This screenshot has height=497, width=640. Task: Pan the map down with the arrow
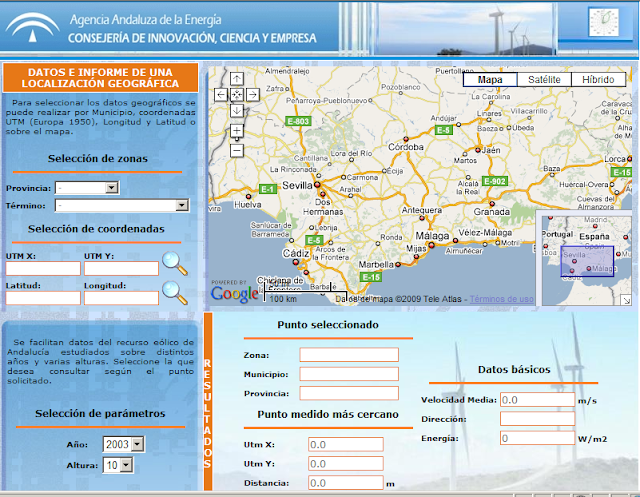coord(237,111)
